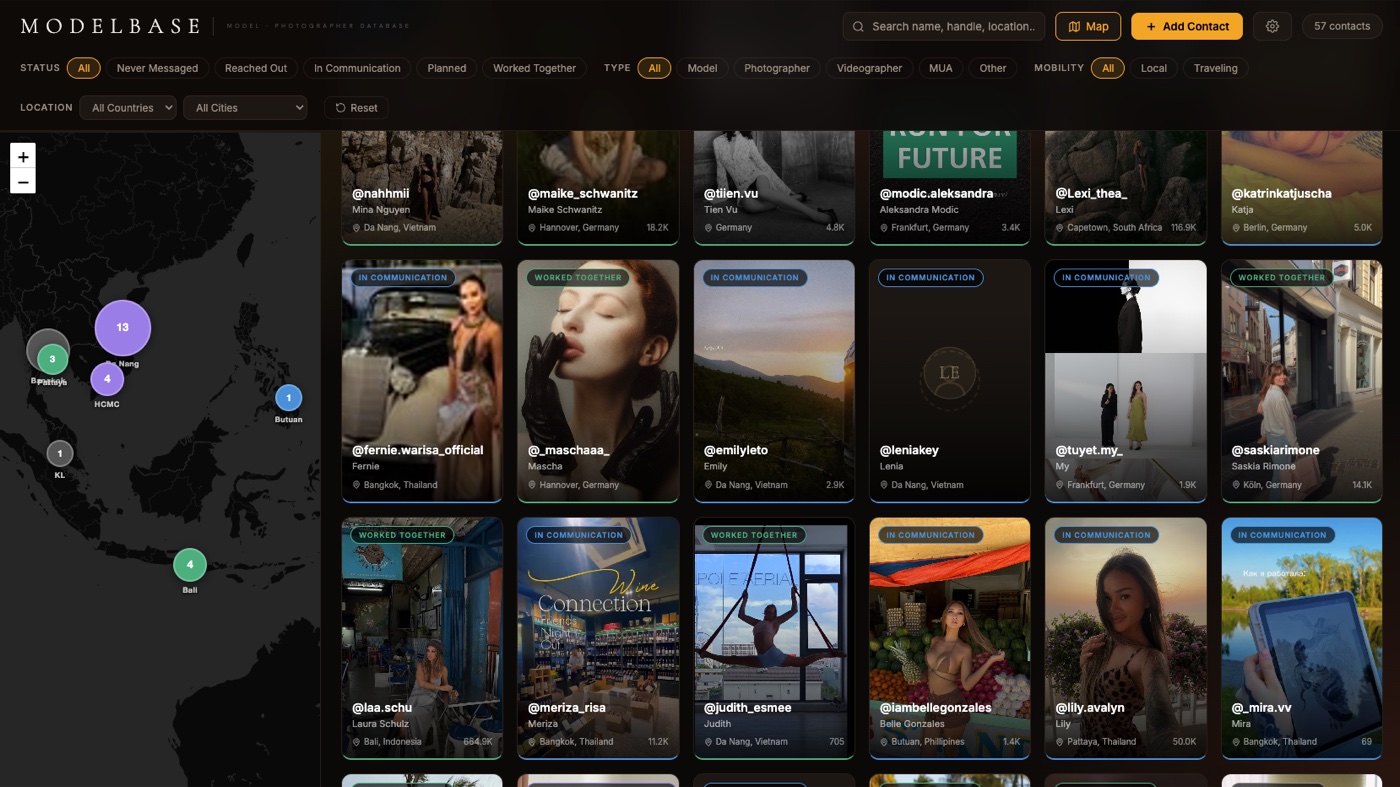Screen dimensions: 1400x787
Task: Zoom in on the map
Action: pyautogui.click(x=23, y=156)
